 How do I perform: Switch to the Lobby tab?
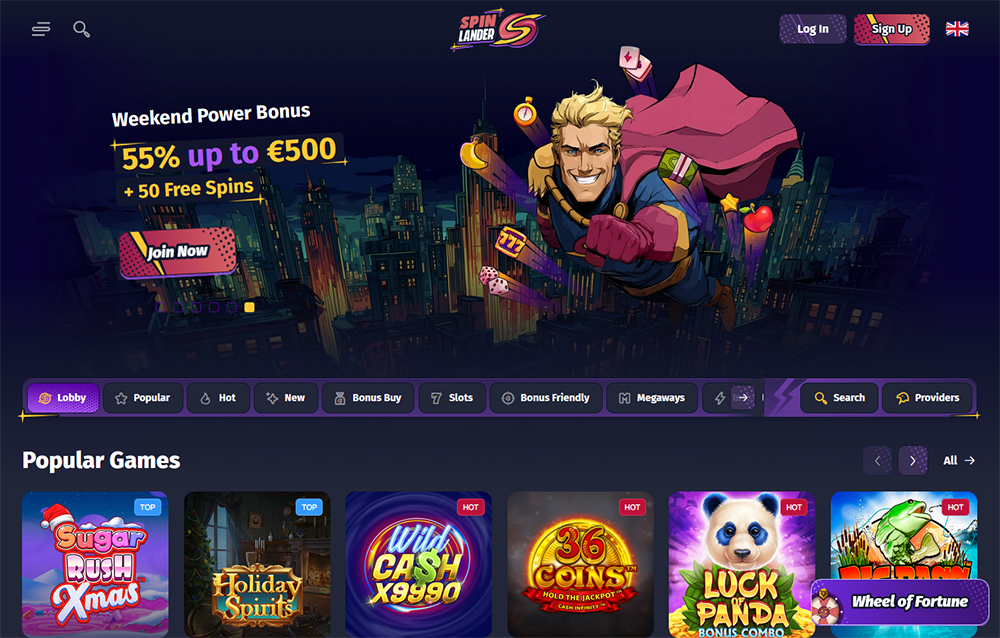tap(63, 397)
